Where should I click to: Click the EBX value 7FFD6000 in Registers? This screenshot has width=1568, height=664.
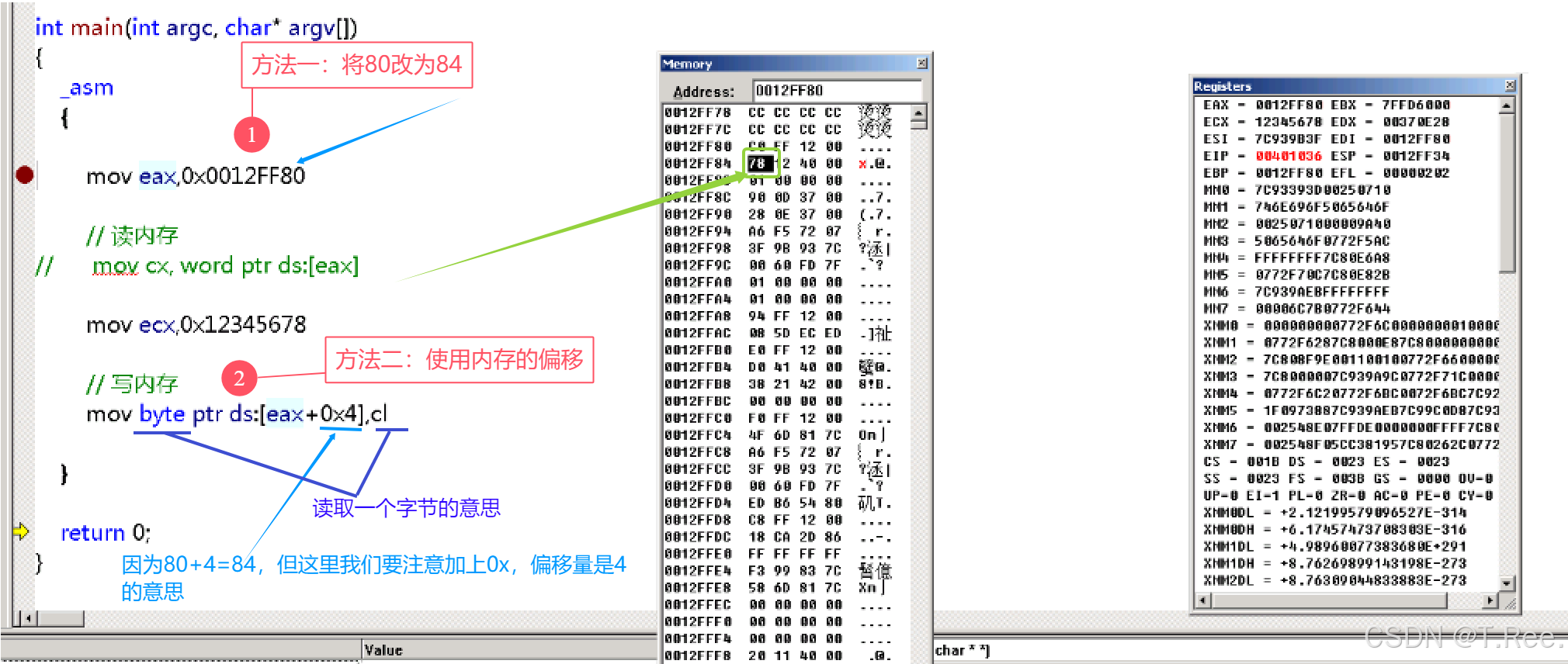tap(1416, 105)
